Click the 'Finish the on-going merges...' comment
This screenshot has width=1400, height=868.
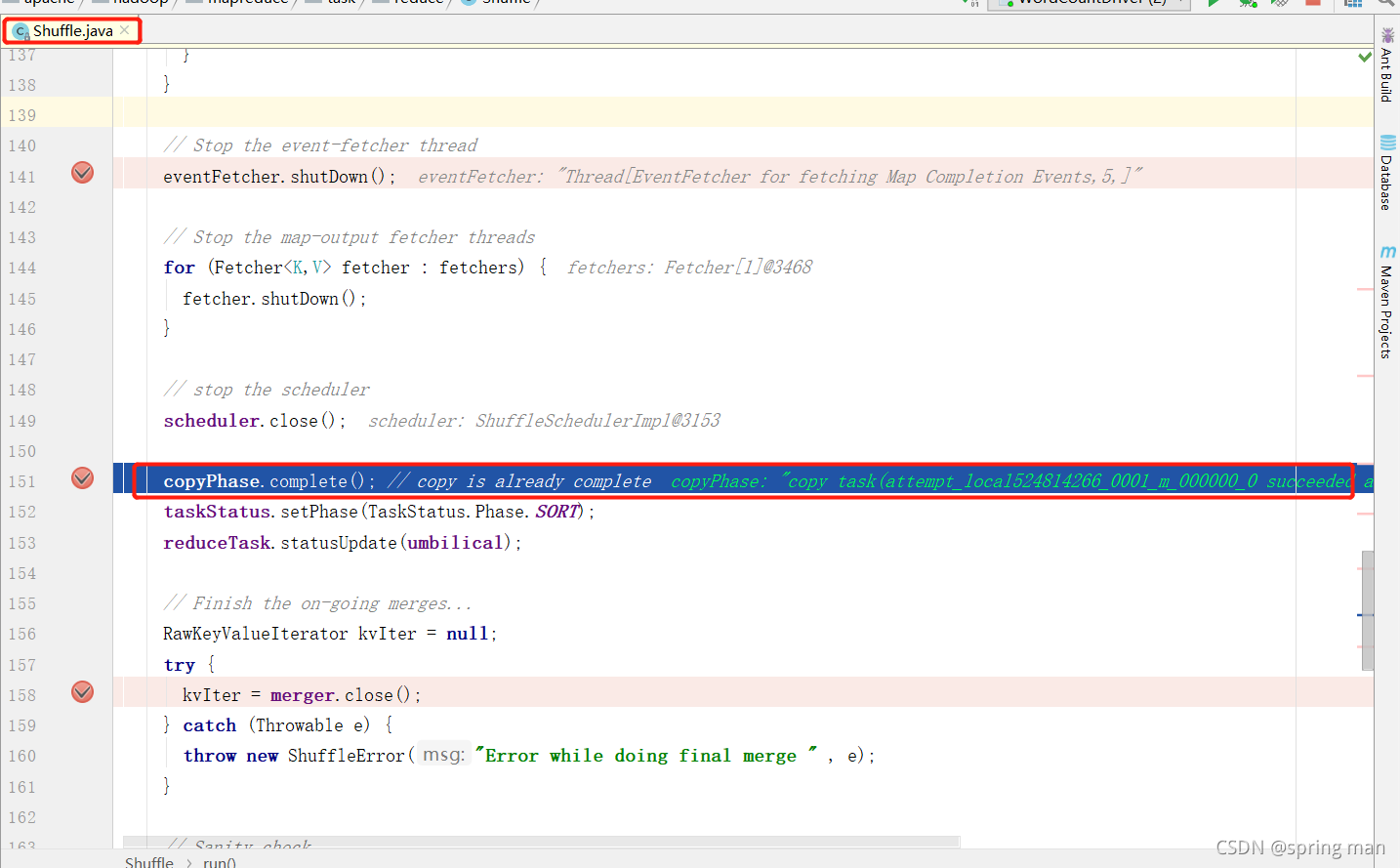(x=317, y=603)
